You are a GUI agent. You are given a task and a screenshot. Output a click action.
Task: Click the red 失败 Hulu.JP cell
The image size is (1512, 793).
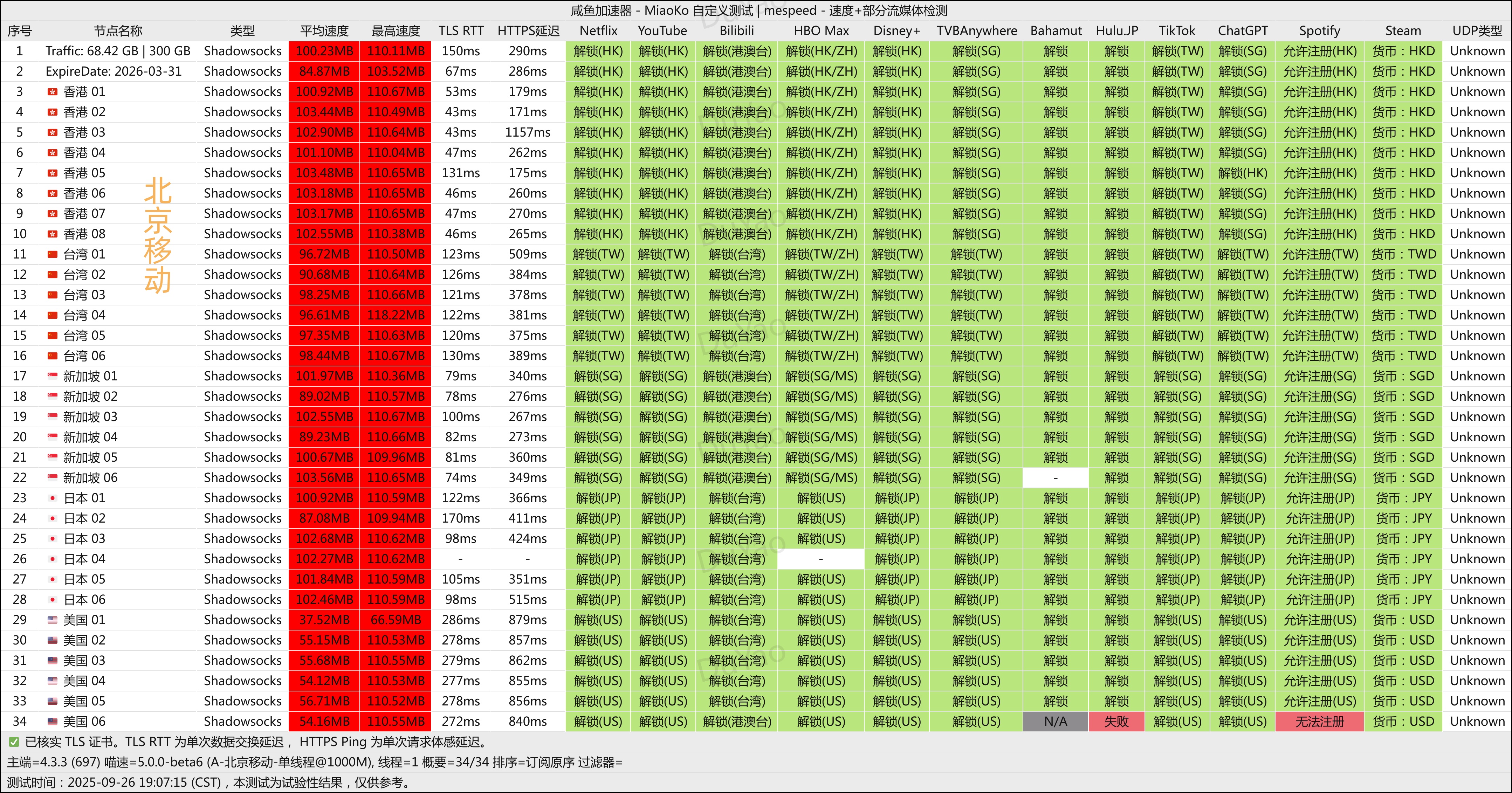pos(1116,722)
